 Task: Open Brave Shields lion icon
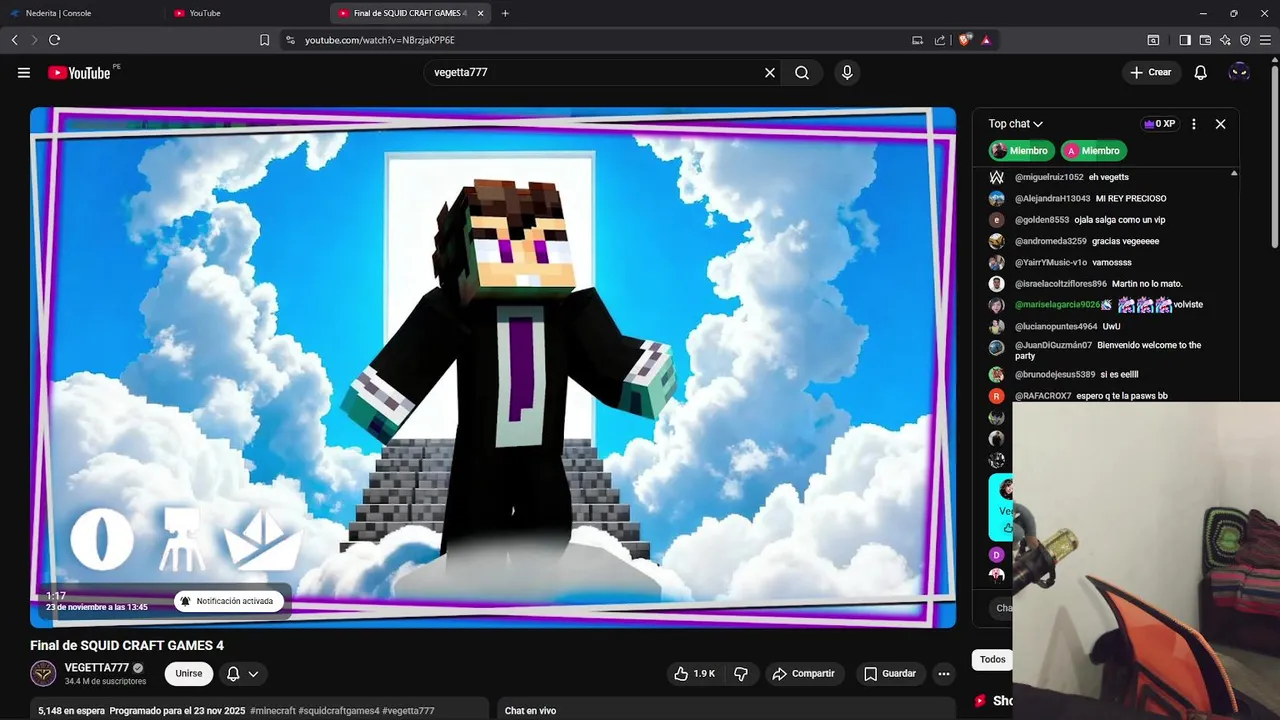tap(964, 40)
